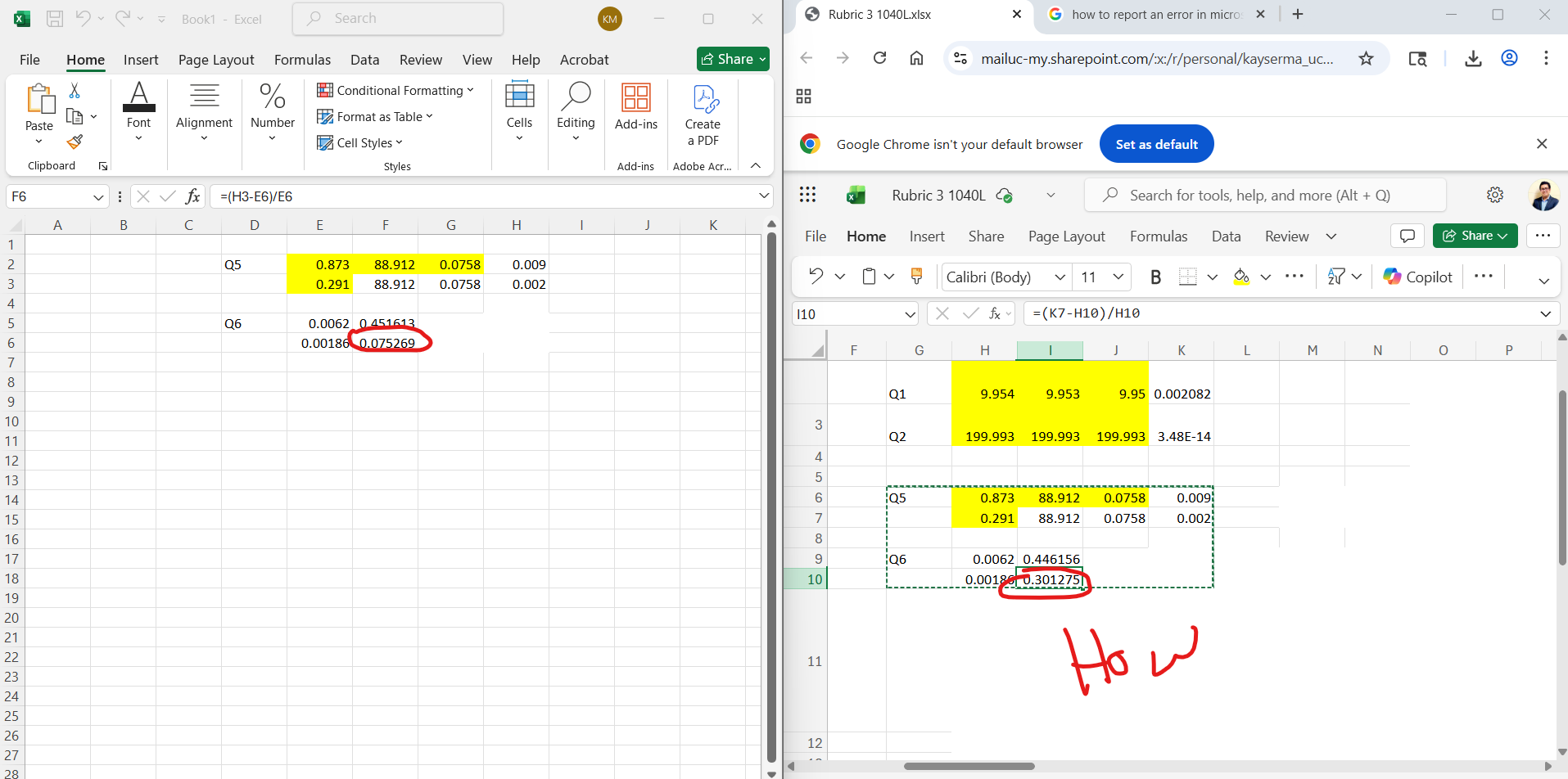This screenshot has width=1568, height=779.
Task: Open Chrome three-dot menu
Action: click(1546, 58)
